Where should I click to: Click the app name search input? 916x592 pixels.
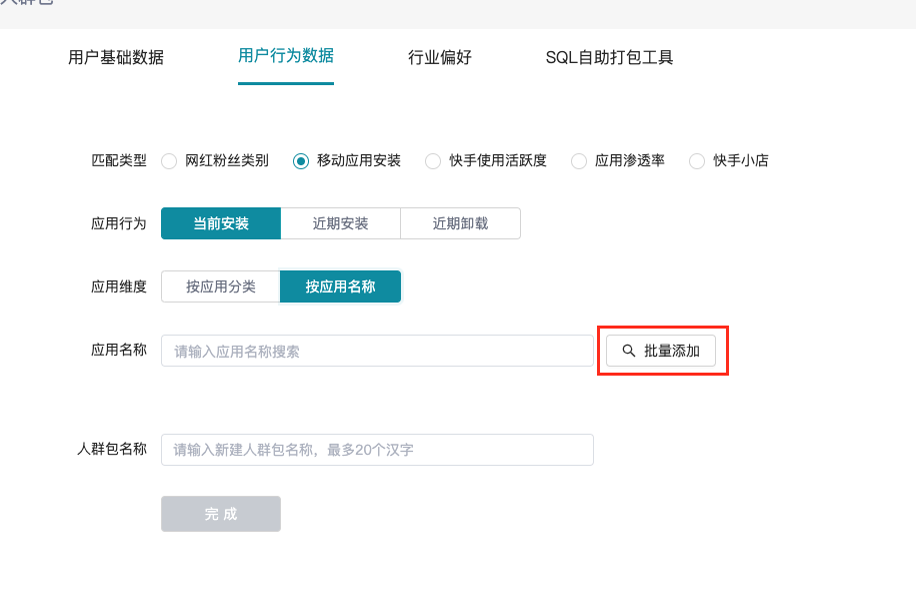pyautogui.click(x=377, y=350)
